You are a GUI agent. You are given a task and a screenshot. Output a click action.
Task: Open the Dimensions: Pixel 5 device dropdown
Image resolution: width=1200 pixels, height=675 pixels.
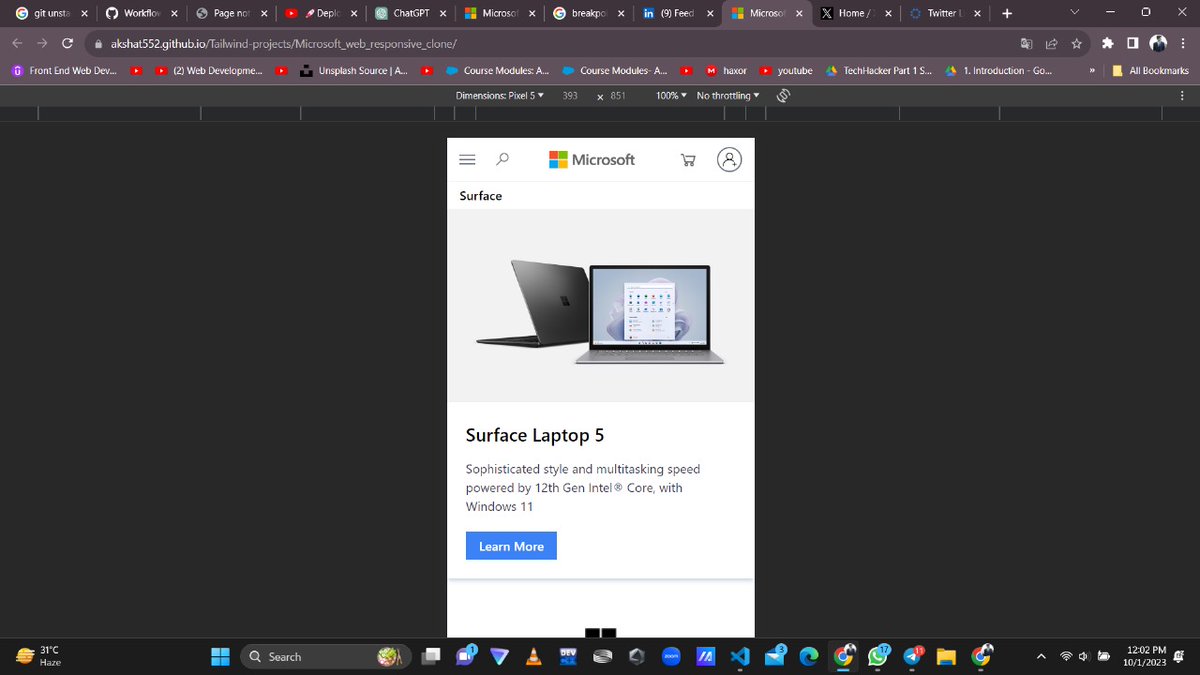tap(499, 96)
